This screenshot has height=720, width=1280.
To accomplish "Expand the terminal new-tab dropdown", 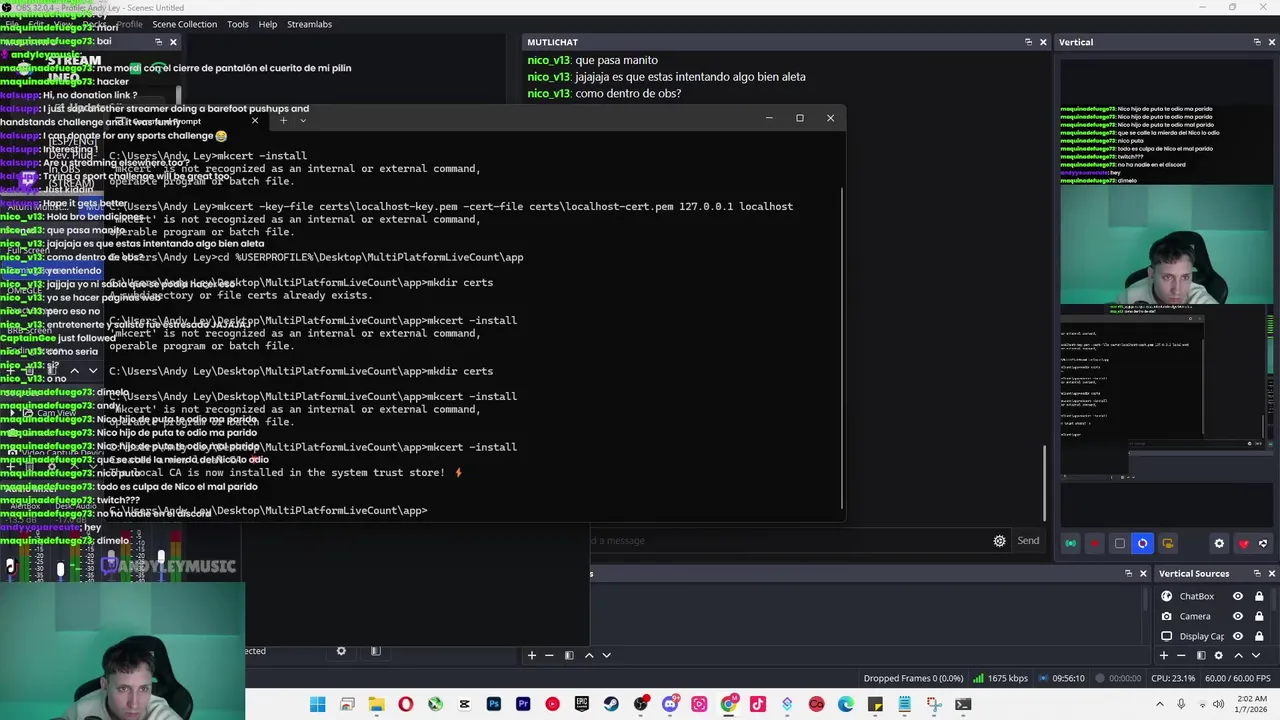I will tap(303, 121).
